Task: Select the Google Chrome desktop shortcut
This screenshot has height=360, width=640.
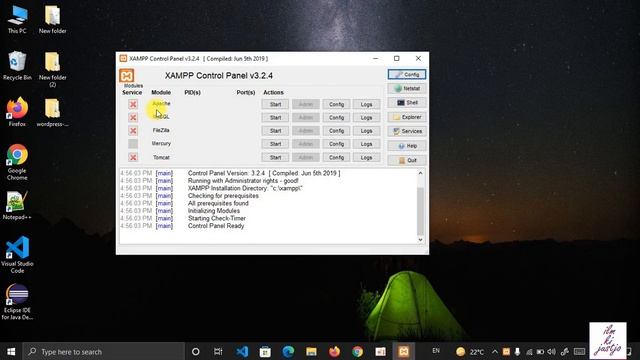Action: [x=17, y=162]
